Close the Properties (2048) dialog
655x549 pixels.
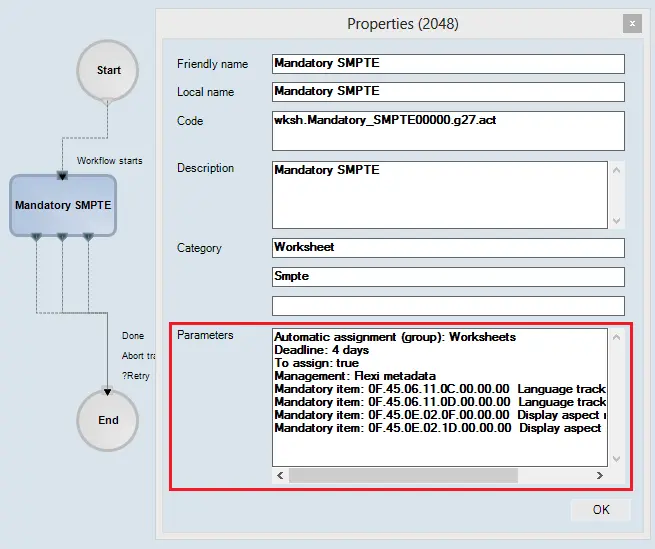point(631,23)
